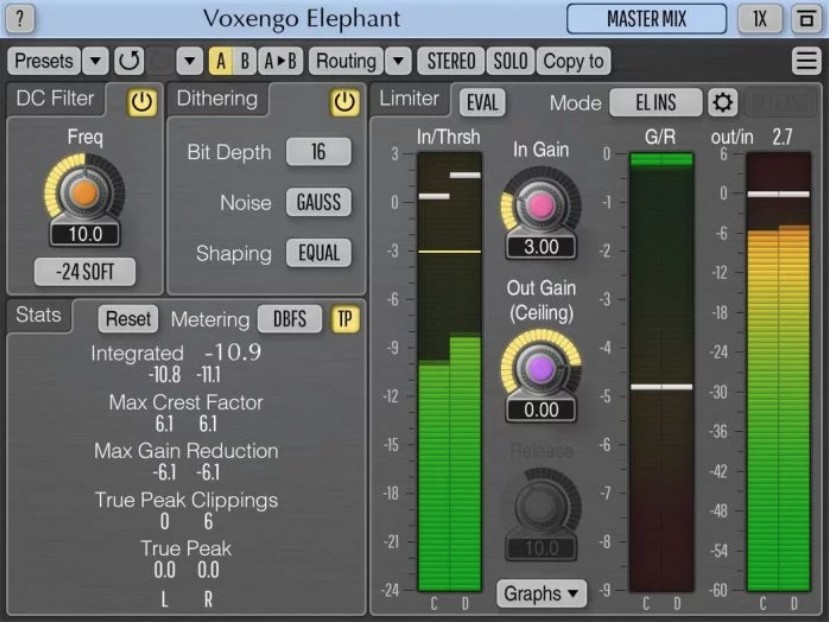Click the question mark help icon

[x=22, y=18]
